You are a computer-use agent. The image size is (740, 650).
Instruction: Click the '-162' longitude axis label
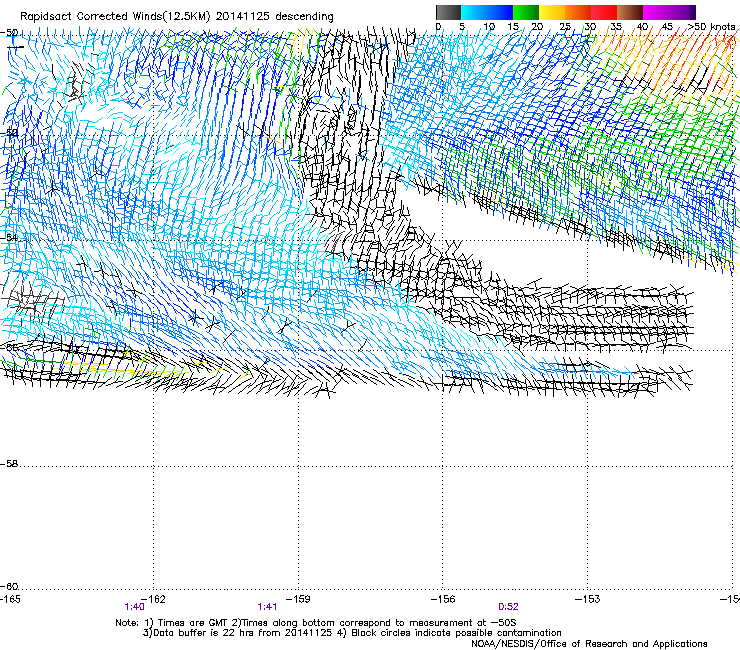tap(154, 599)
